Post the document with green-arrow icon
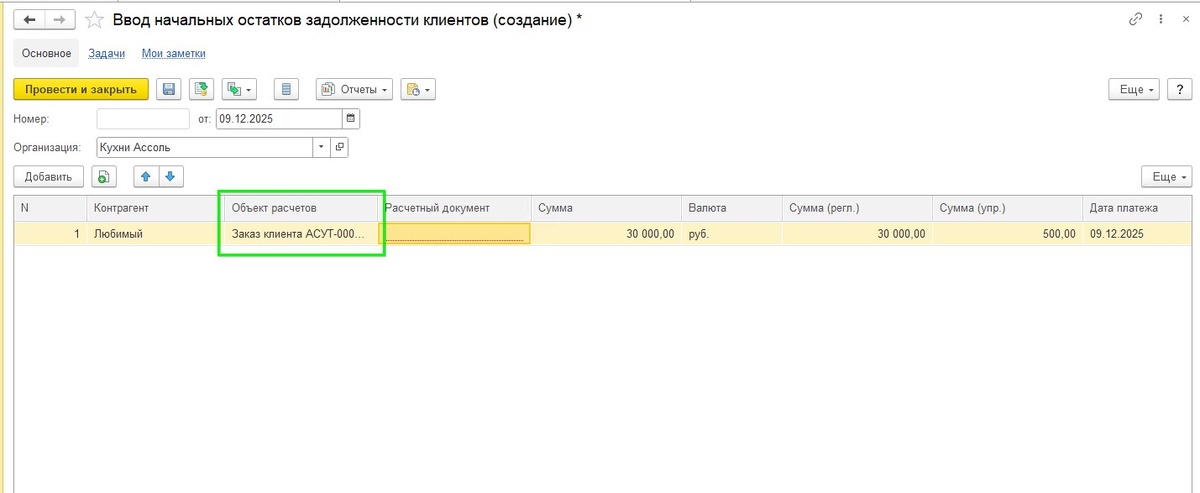The height and width of the screenshot is (493, 1200). click(201, 89)
